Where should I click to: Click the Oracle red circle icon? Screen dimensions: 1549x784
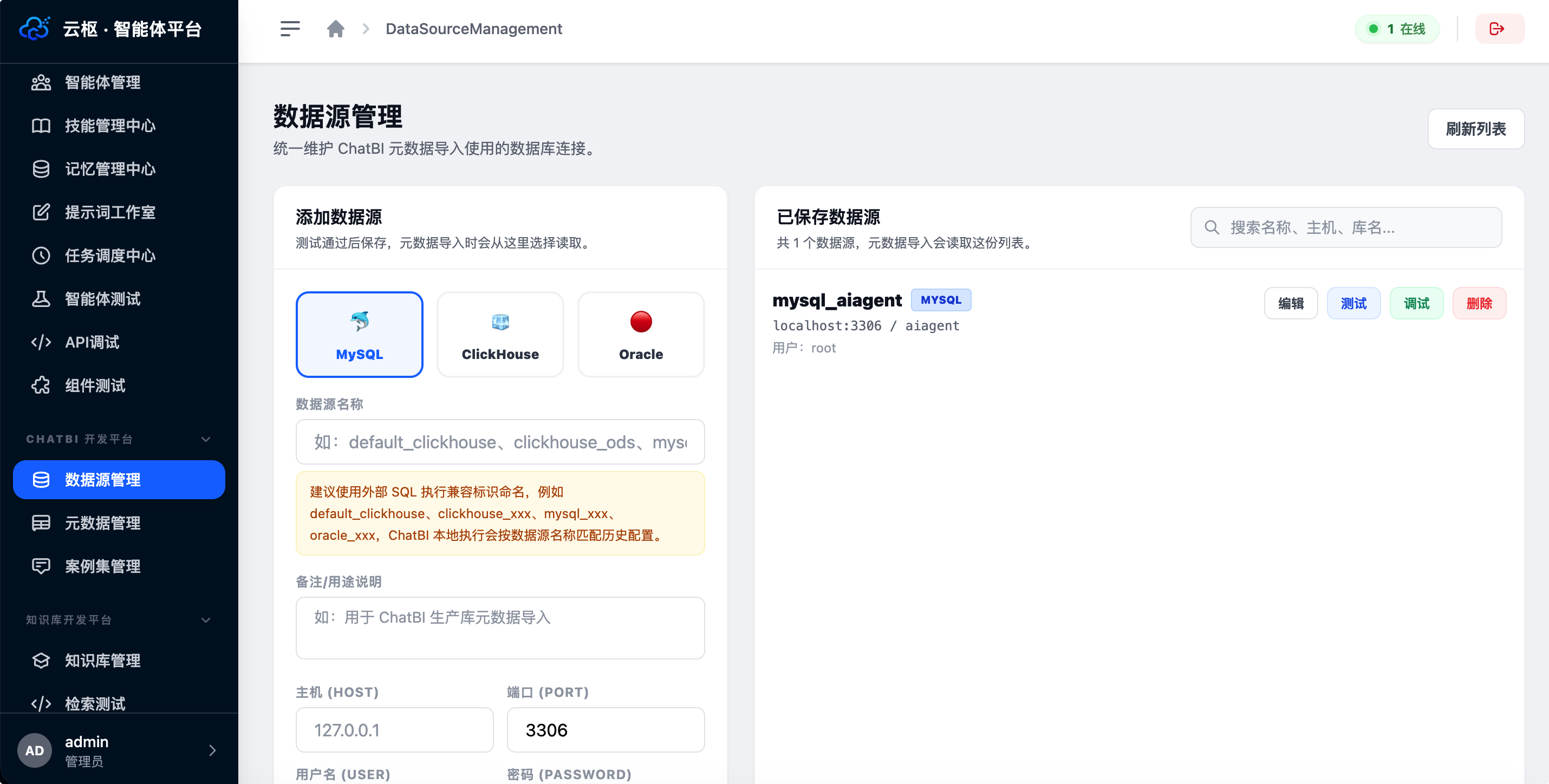641,322
